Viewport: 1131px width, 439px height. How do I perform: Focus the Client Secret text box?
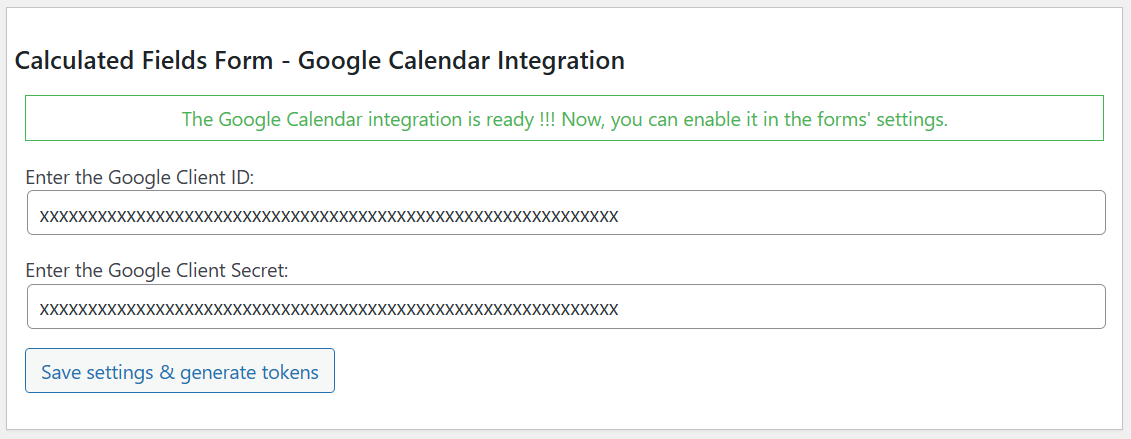pyautogui.click(x=566, y=307)
